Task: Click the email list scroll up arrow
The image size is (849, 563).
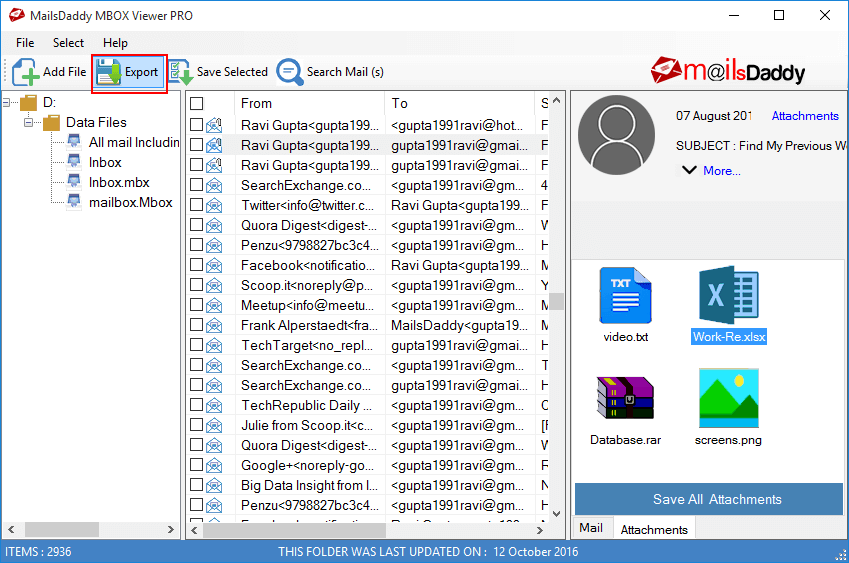Action: pos(557,101)
